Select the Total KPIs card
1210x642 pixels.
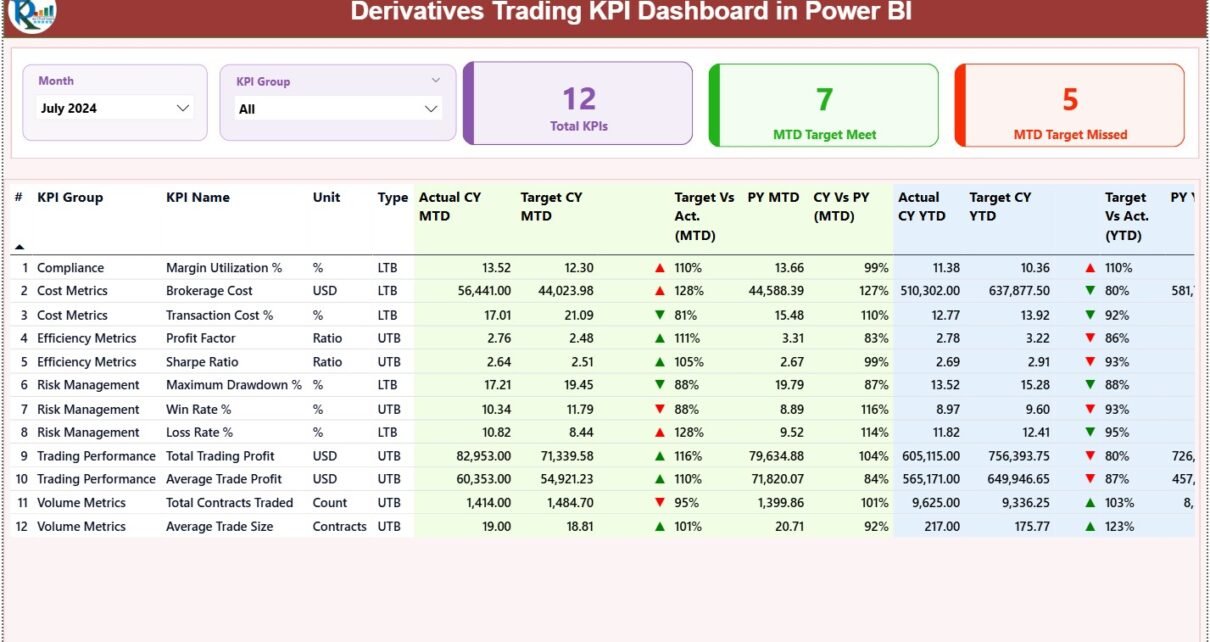click(x=578, y=104)
